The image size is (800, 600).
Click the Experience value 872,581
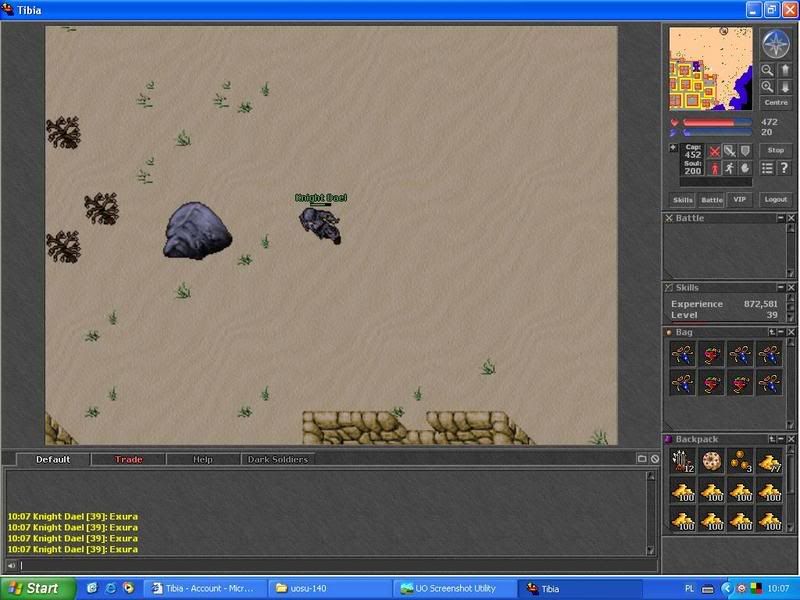[761, 304]
